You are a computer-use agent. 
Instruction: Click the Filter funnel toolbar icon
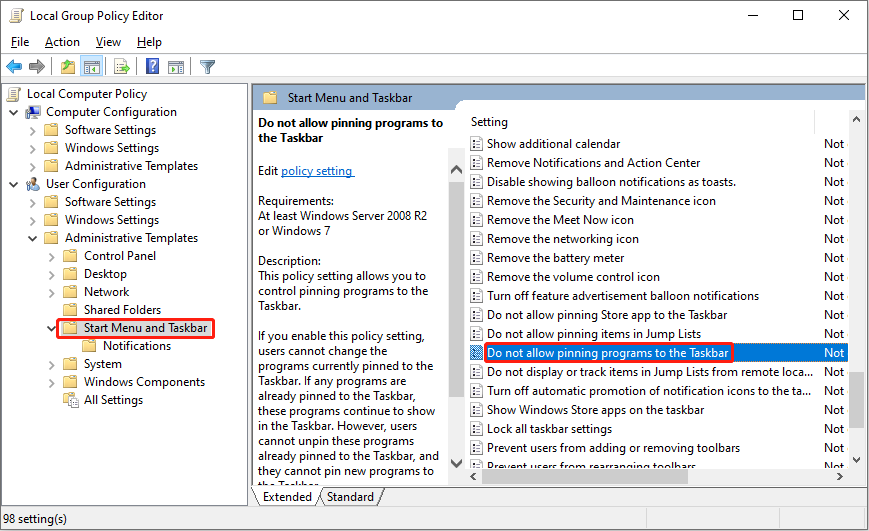(207, 67)
